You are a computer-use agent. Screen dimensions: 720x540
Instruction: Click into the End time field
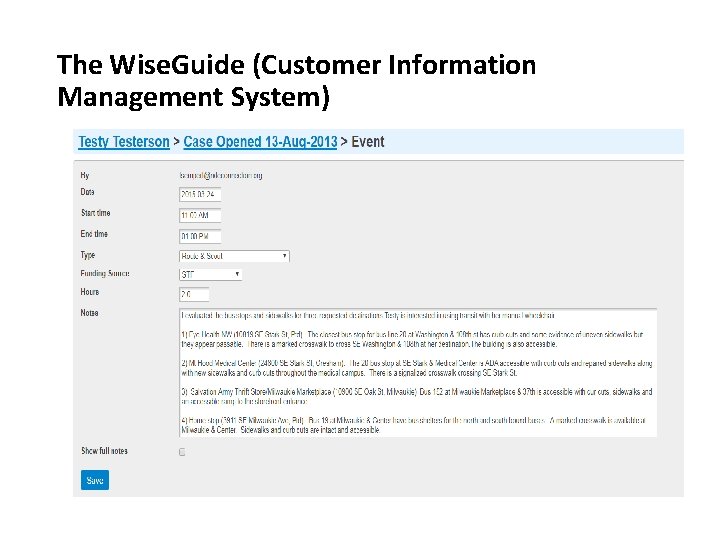pos(200,236)
